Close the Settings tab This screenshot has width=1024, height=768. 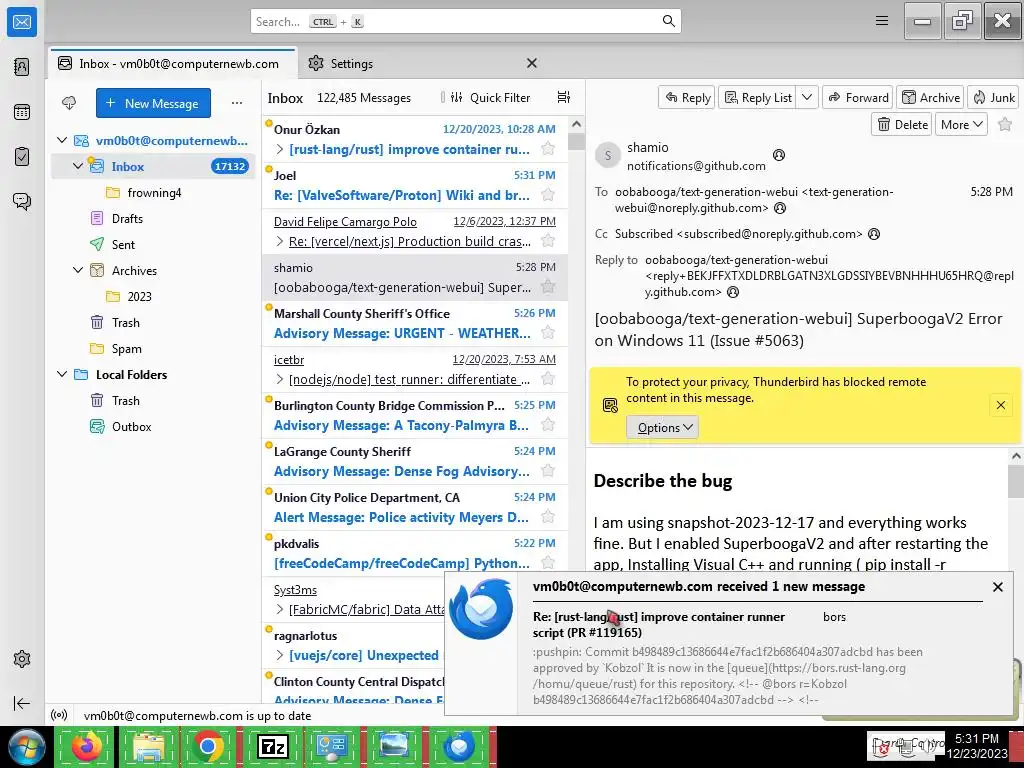pyautogui.click(x=532, y=63)
